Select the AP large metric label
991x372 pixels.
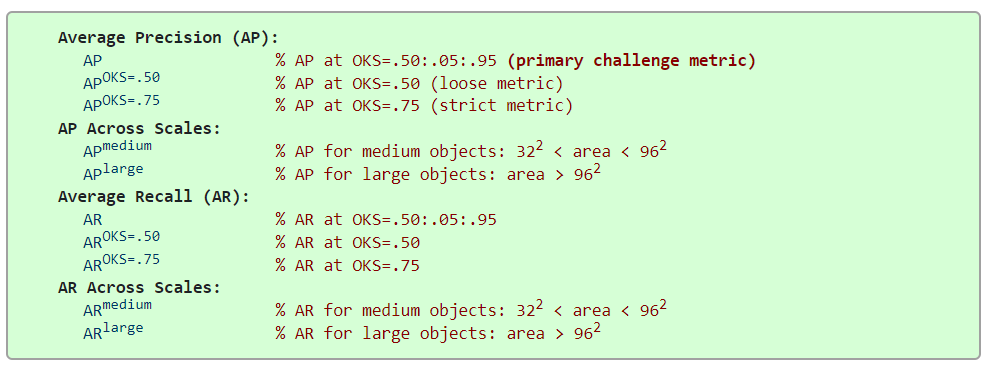113,172
